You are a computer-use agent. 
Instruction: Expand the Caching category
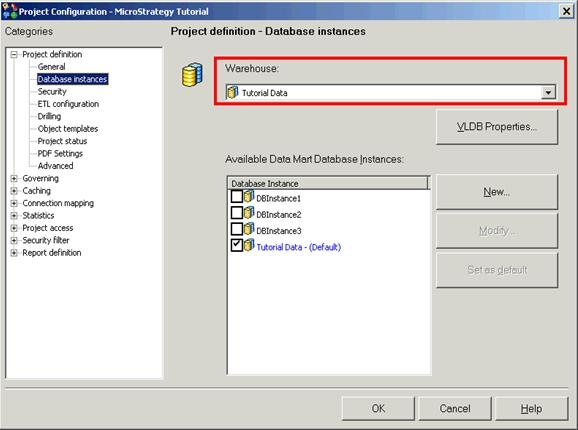[14, 191]
